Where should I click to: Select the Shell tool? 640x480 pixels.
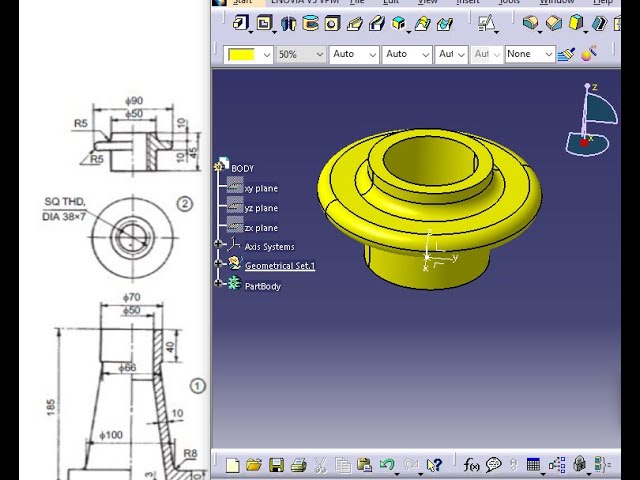[599, 22]
